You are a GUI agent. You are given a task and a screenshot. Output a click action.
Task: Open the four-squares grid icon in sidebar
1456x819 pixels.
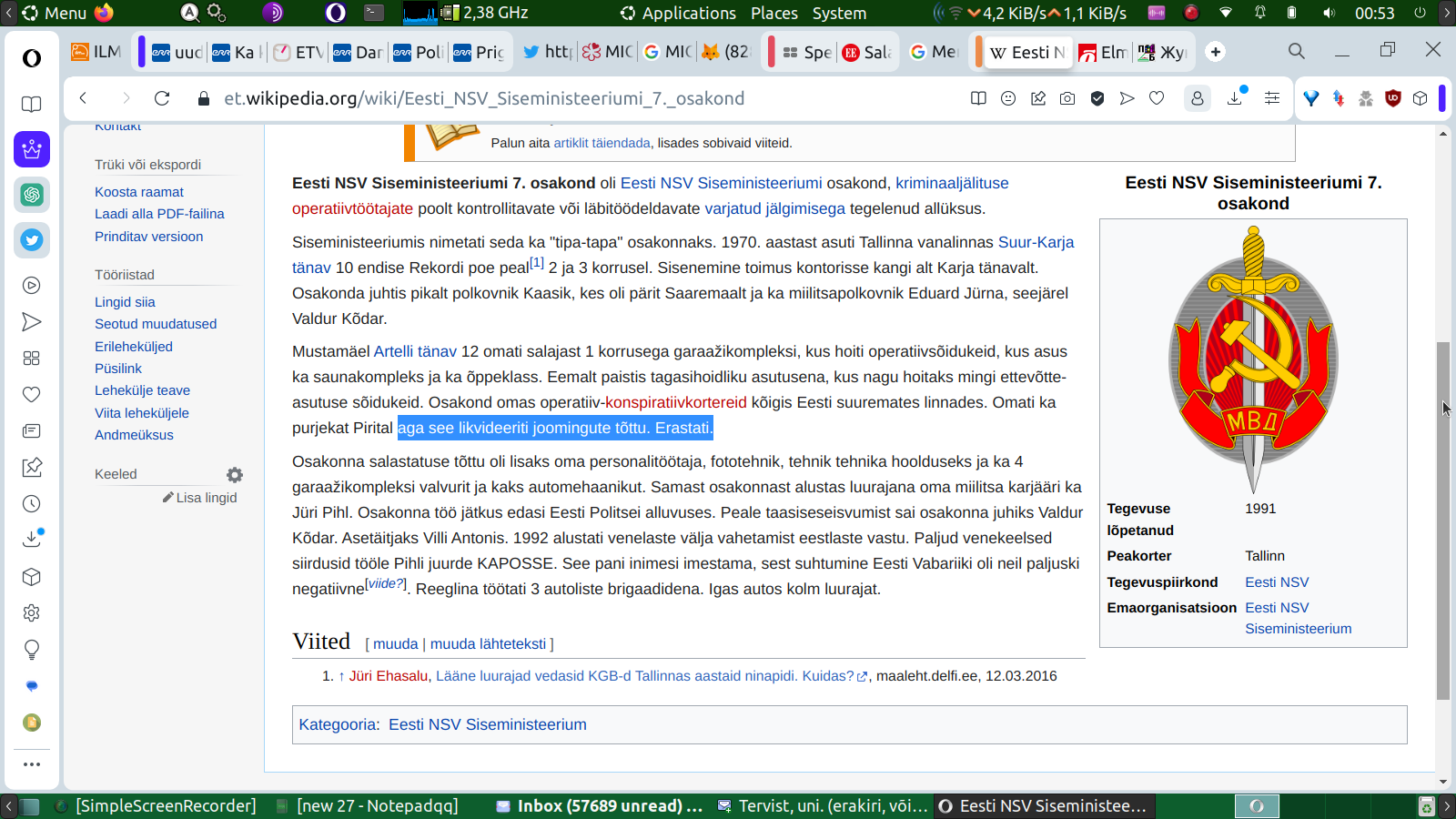pyautogui.click(x=32, y=359)
